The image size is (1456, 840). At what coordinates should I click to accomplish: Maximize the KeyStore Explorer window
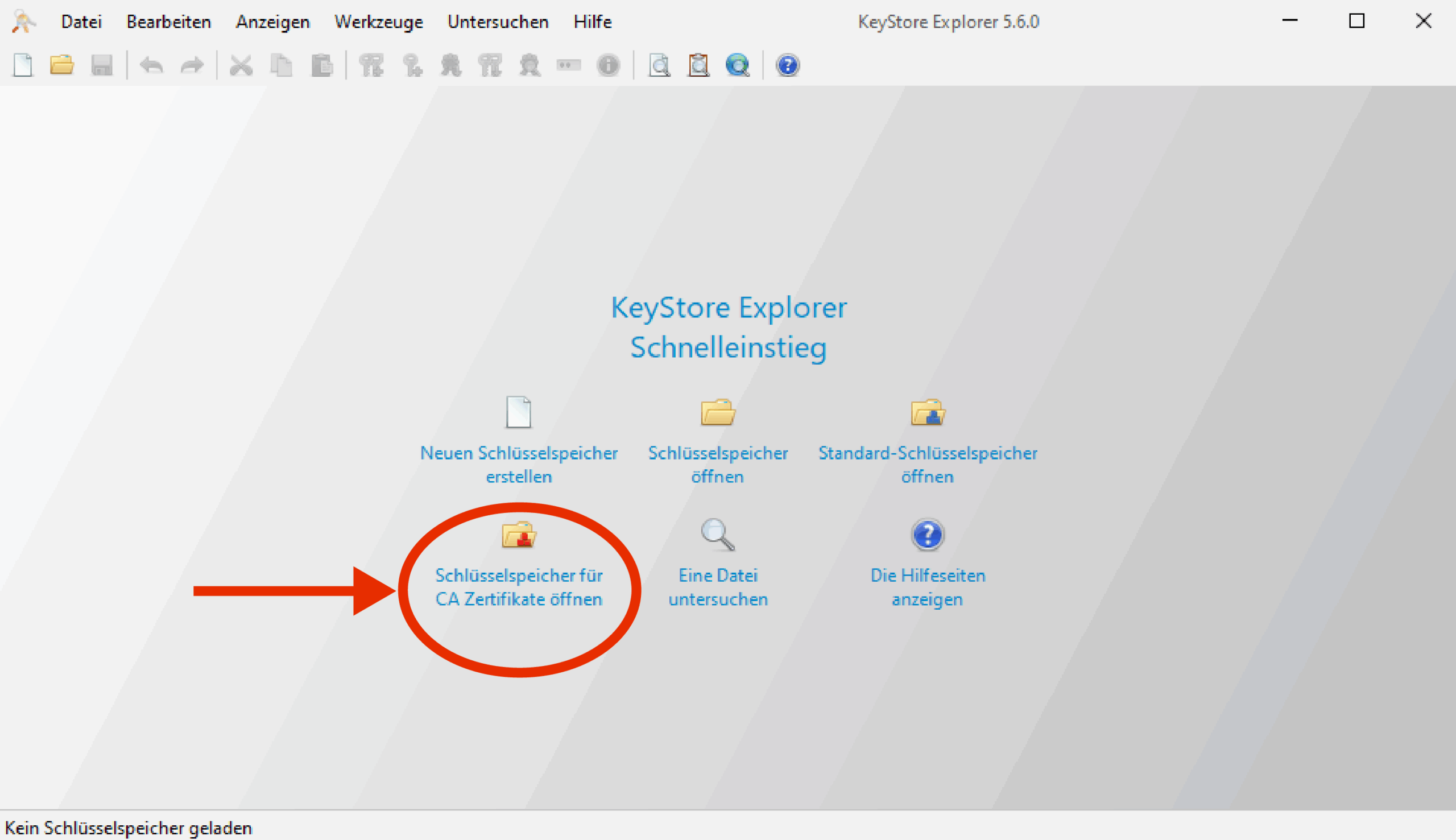coord(1357,21)
